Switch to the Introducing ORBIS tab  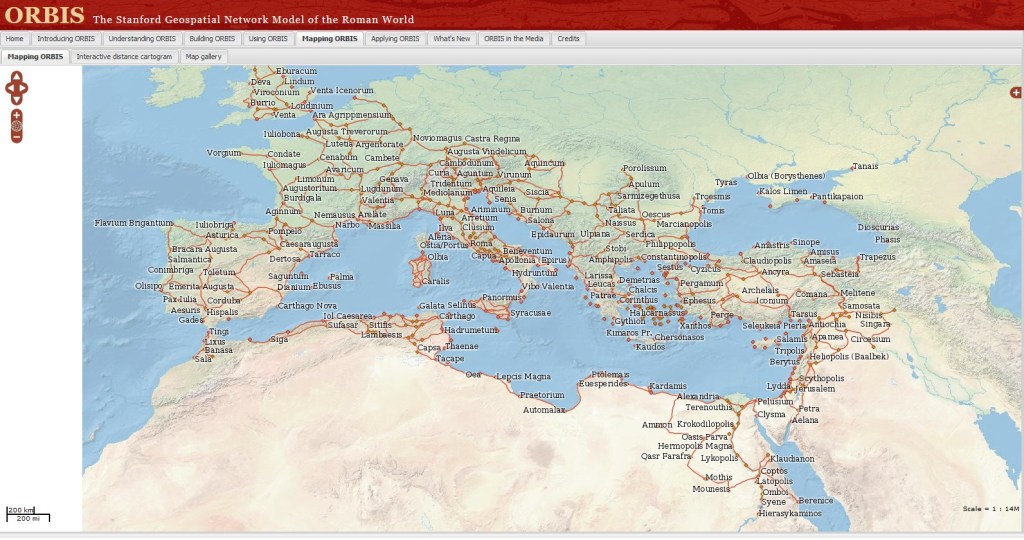click(63, 39)
